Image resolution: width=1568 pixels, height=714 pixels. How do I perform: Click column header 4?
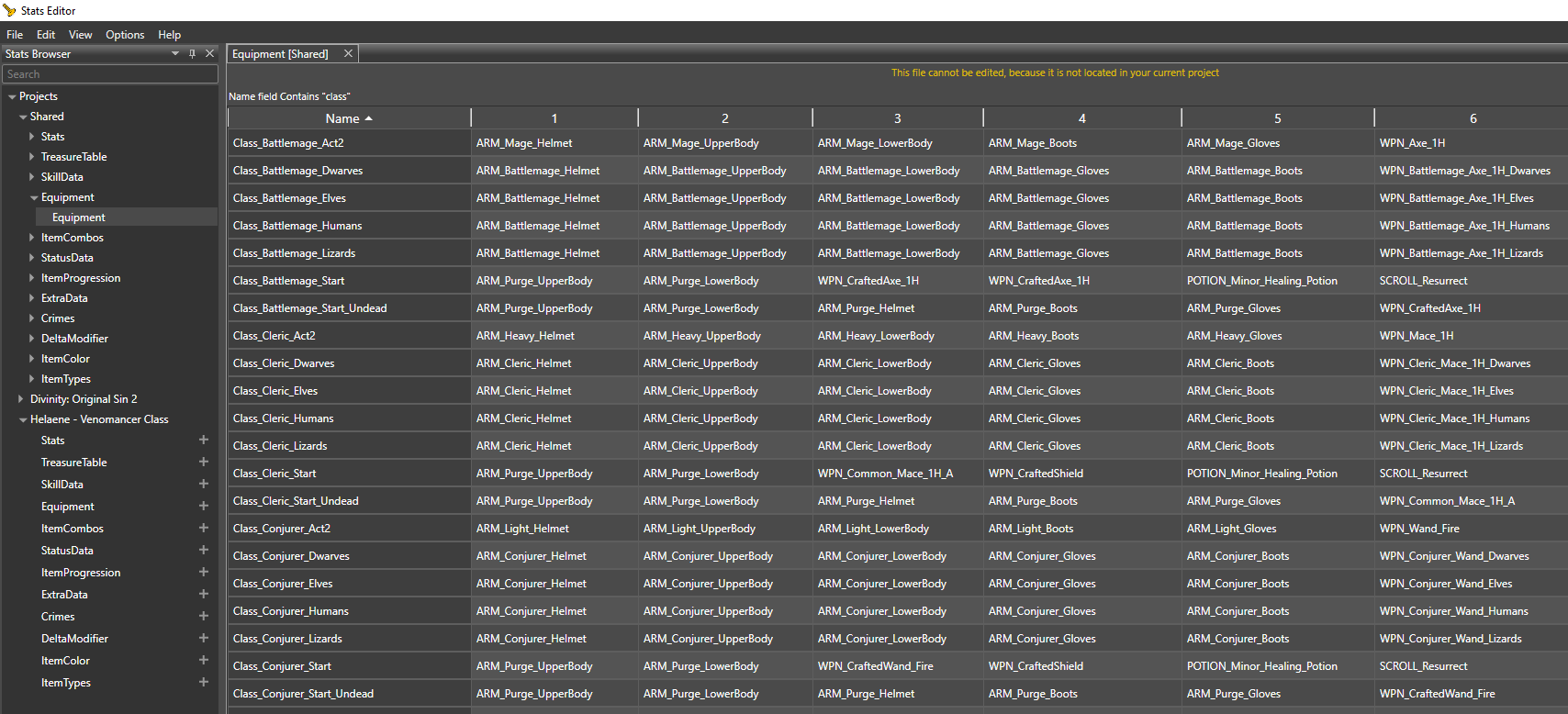pyautogui.click(x=1082, y=118)
